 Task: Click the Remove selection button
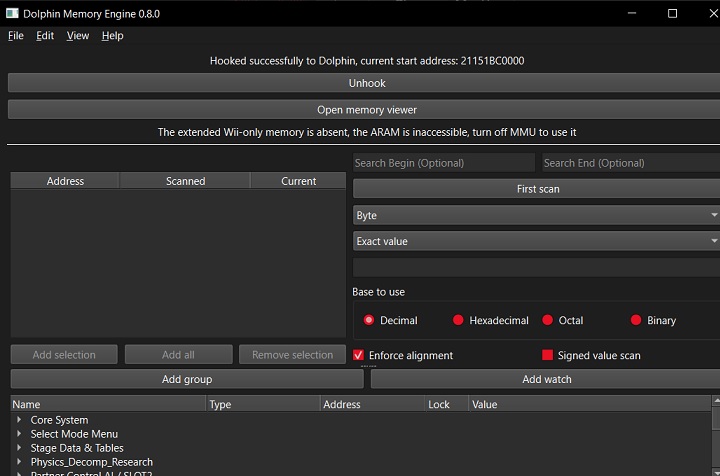pos(292,354)
